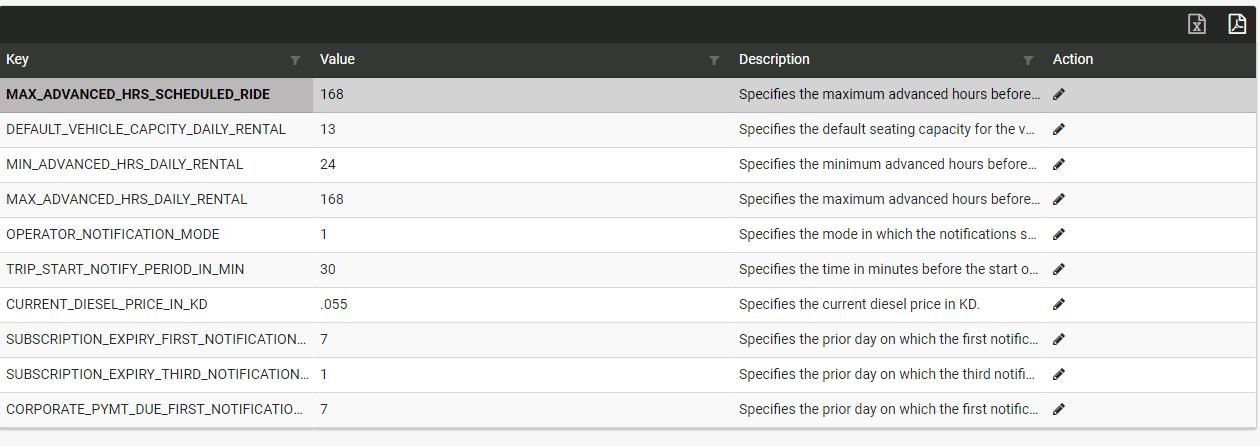Image resolution: width=1260 pixels, height=446 pixels.
Task: Open editor for OPERATOR_NOTIFICATION_MODE
Action: tap(1059, 235)
